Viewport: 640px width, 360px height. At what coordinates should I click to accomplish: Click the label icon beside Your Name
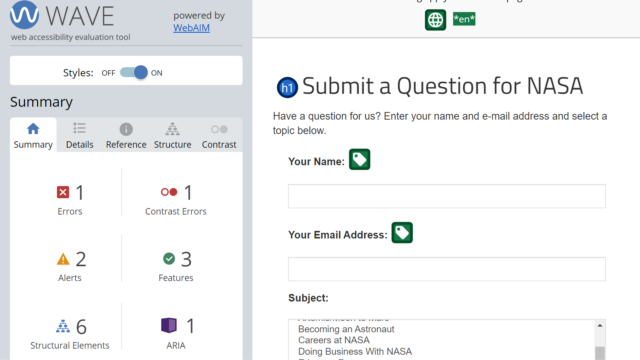click(x=360, y=159)
